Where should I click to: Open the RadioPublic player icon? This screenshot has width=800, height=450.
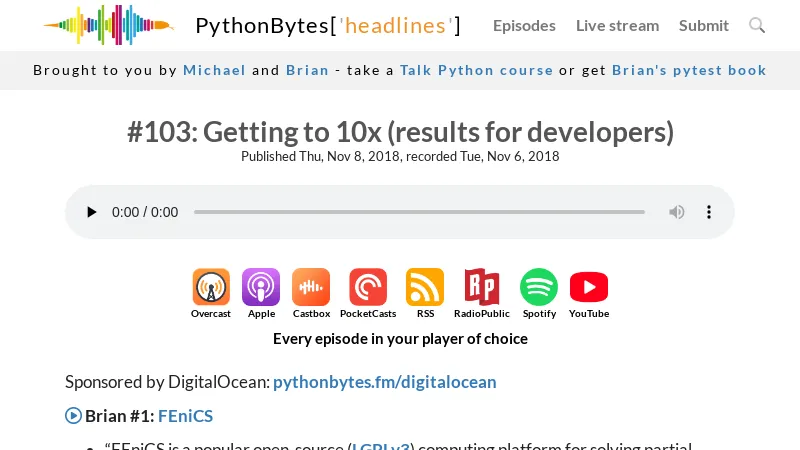point(481,288)
